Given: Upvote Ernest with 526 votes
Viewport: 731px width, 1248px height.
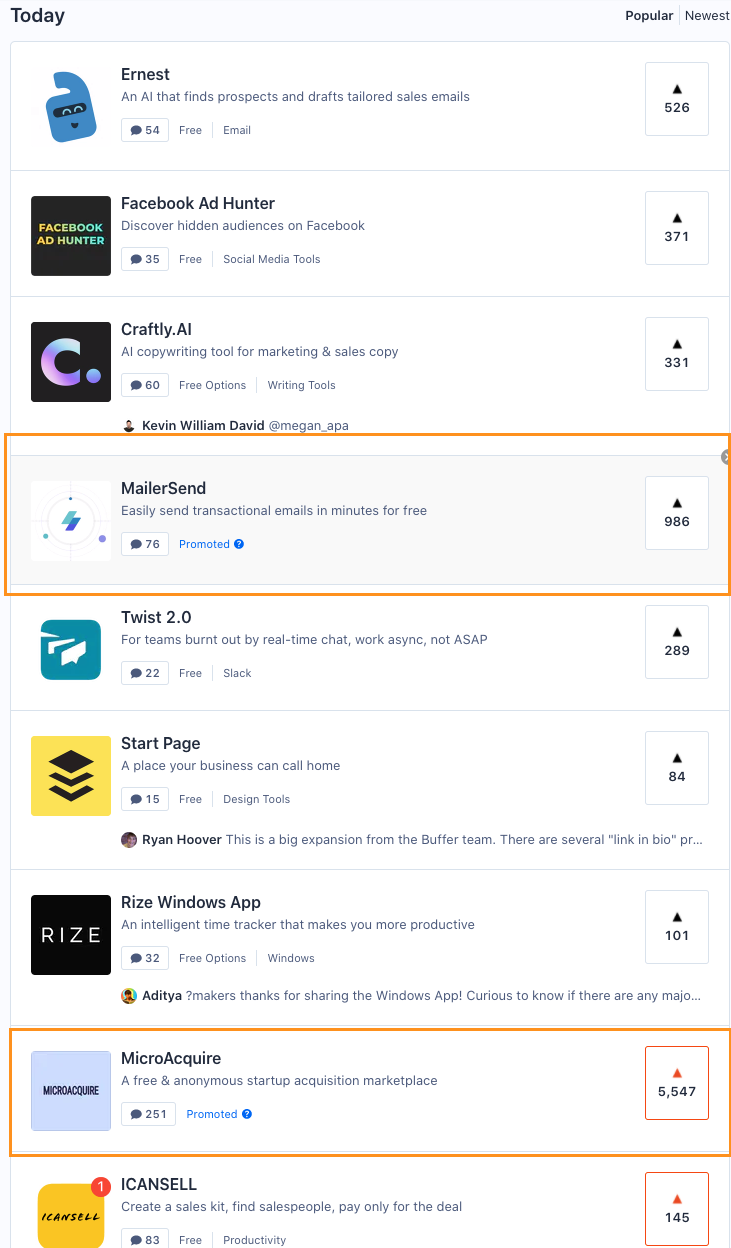Looking at the screenshot, I should pos(677,99).
